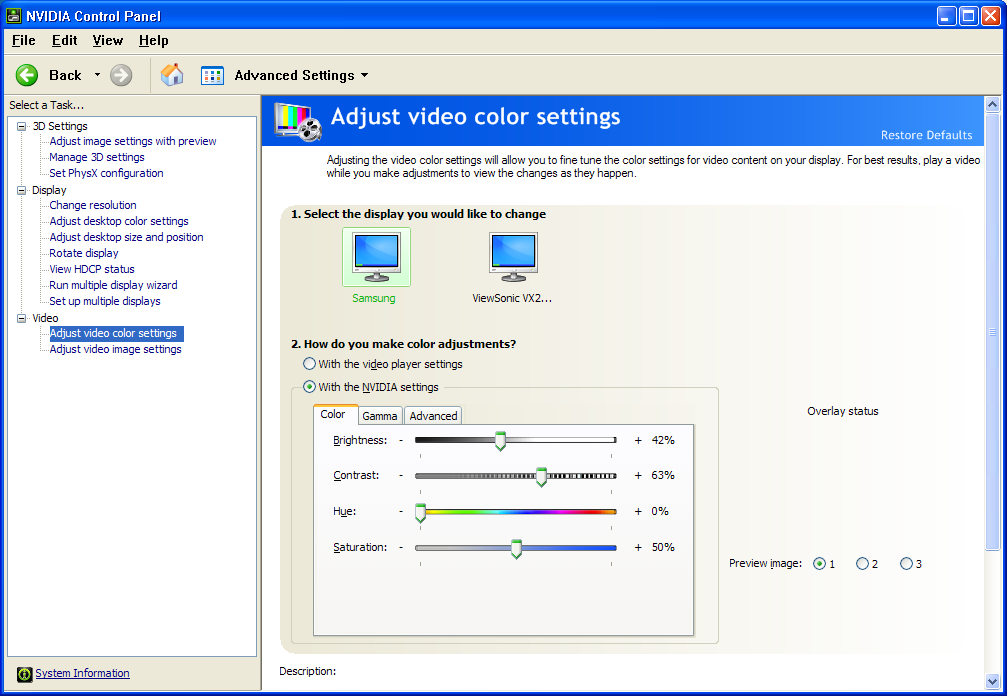
Task: Go to Home via house icon
Action: pos(172,75)
